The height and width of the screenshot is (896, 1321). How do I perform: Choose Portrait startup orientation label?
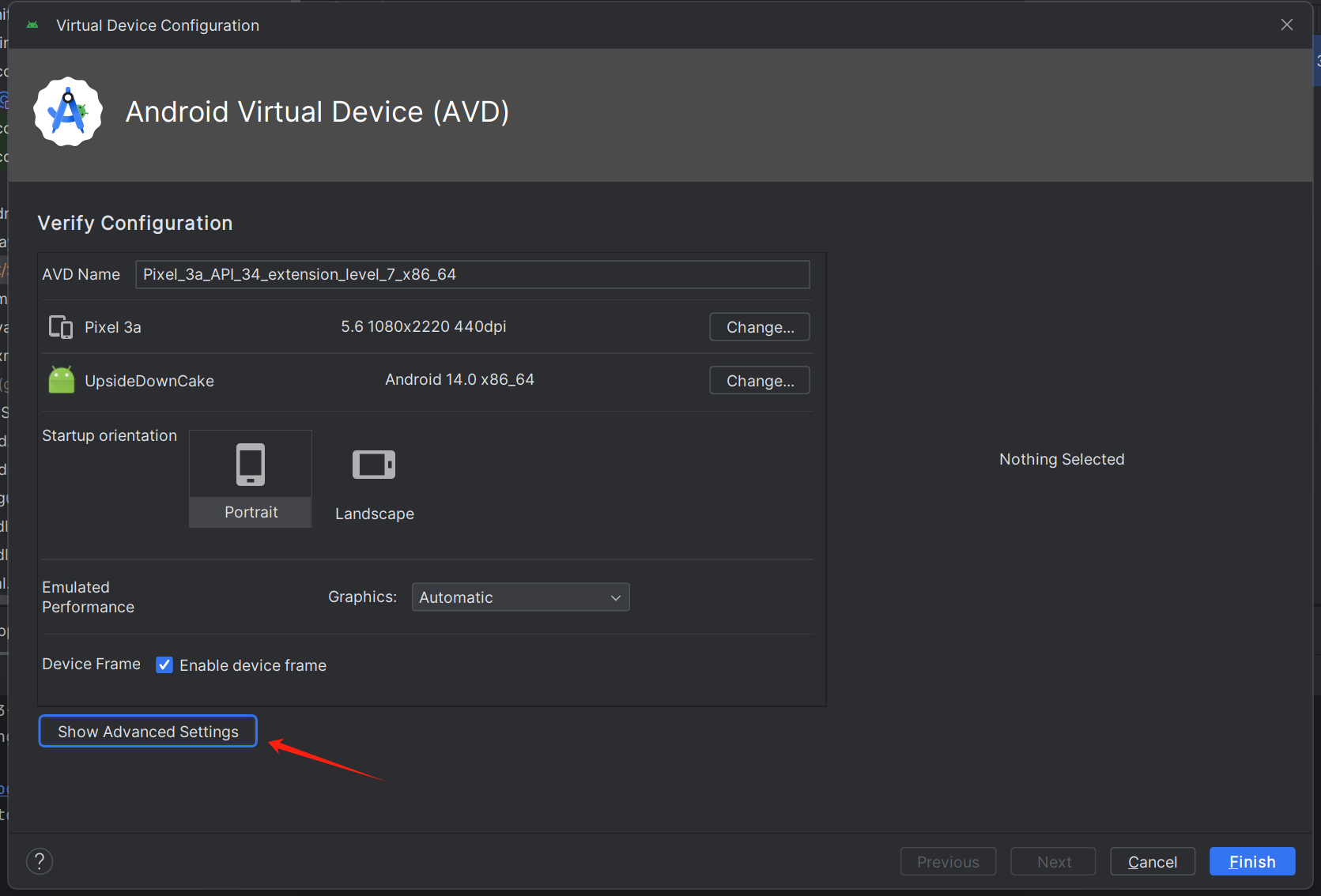tap(251, 512)
